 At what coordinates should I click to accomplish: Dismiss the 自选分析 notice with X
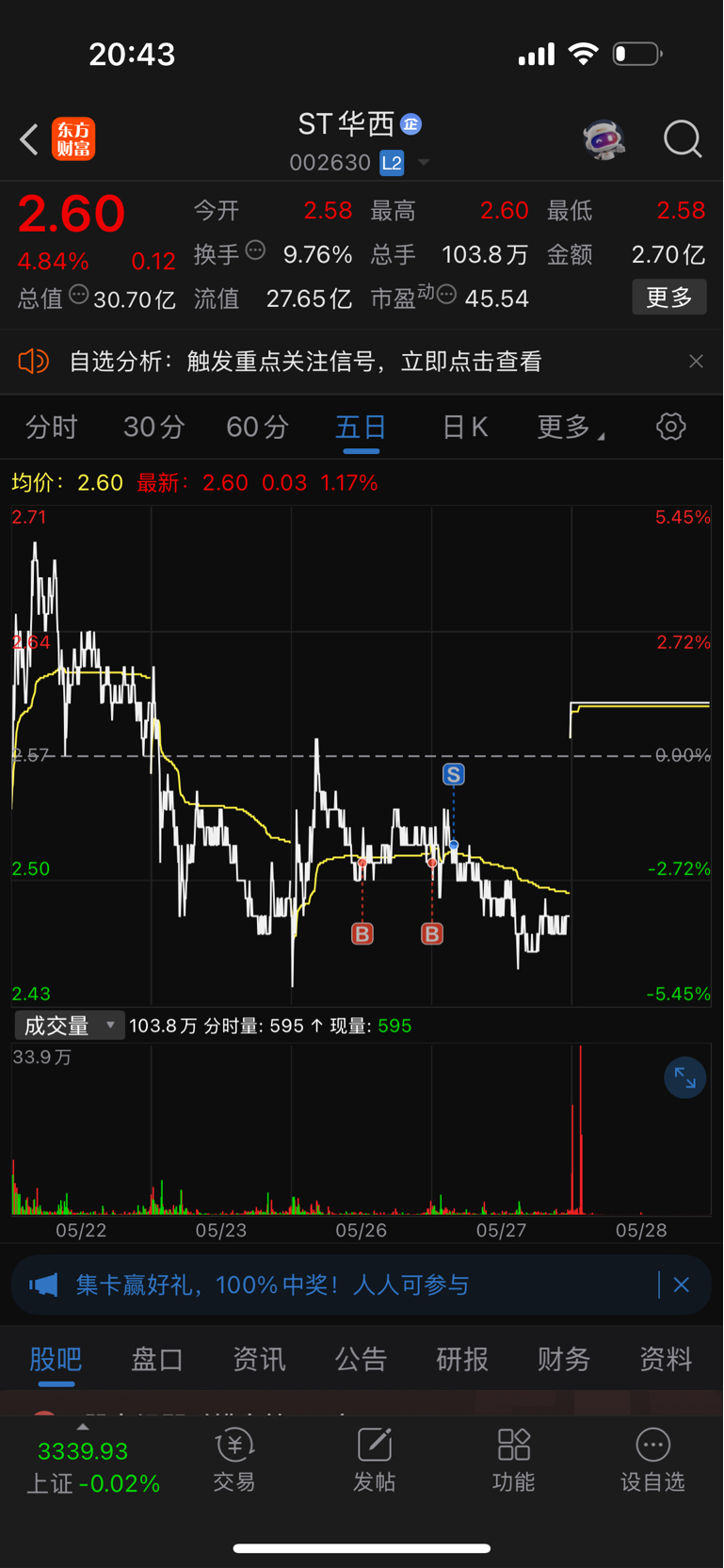(696, 362)
